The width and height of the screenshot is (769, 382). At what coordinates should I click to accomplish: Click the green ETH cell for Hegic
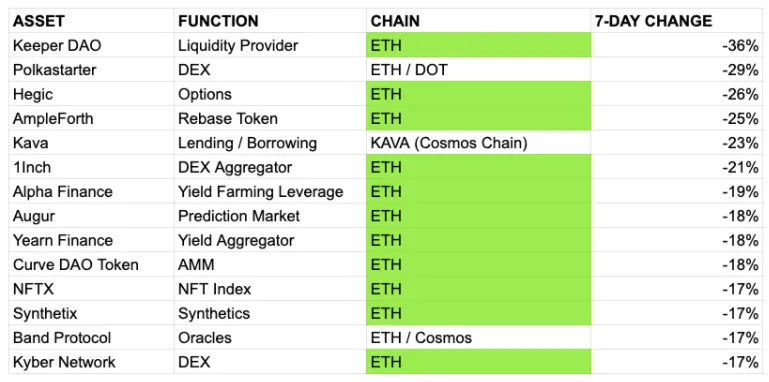479,94
